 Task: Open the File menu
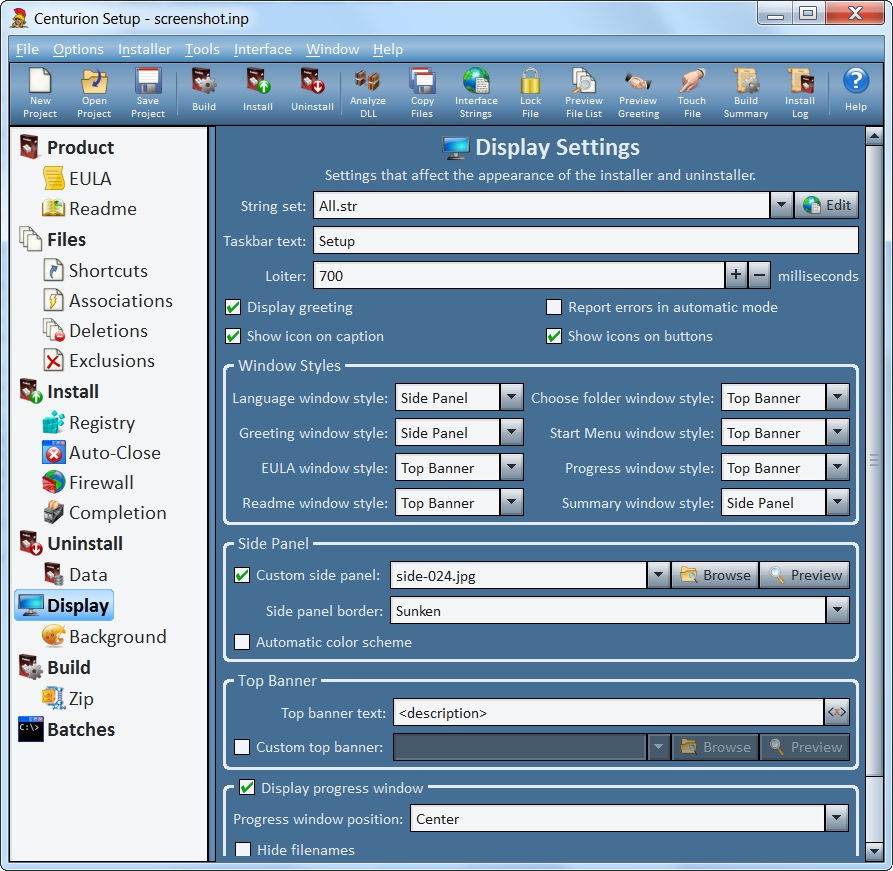(27, 50)
